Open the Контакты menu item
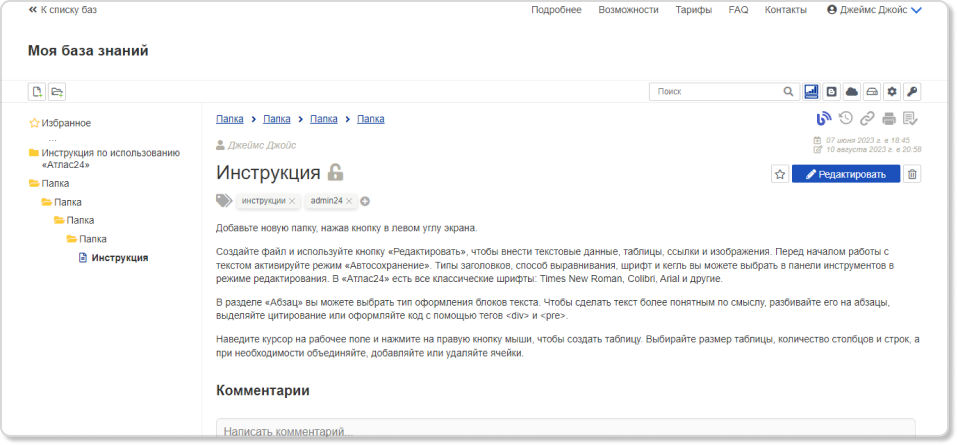 [785, 10]
